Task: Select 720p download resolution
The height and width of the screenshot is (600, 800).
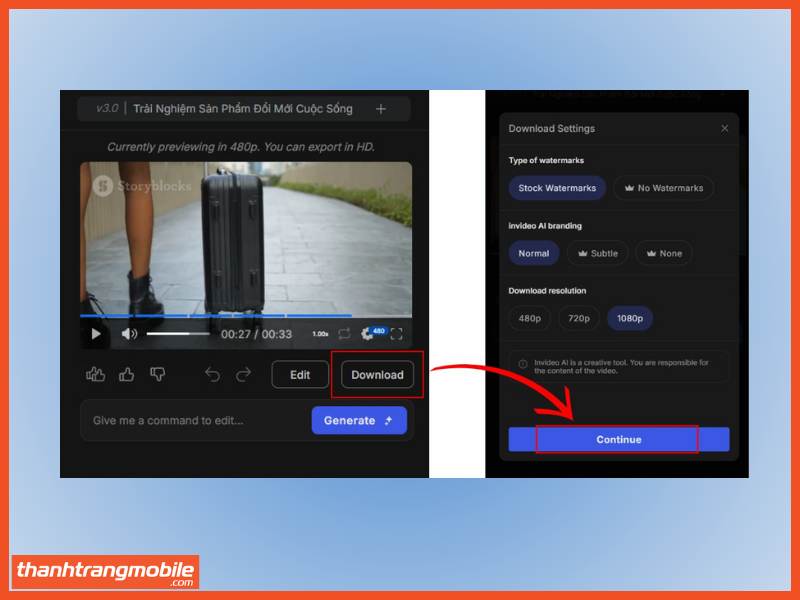Action: tap(579, 318)
